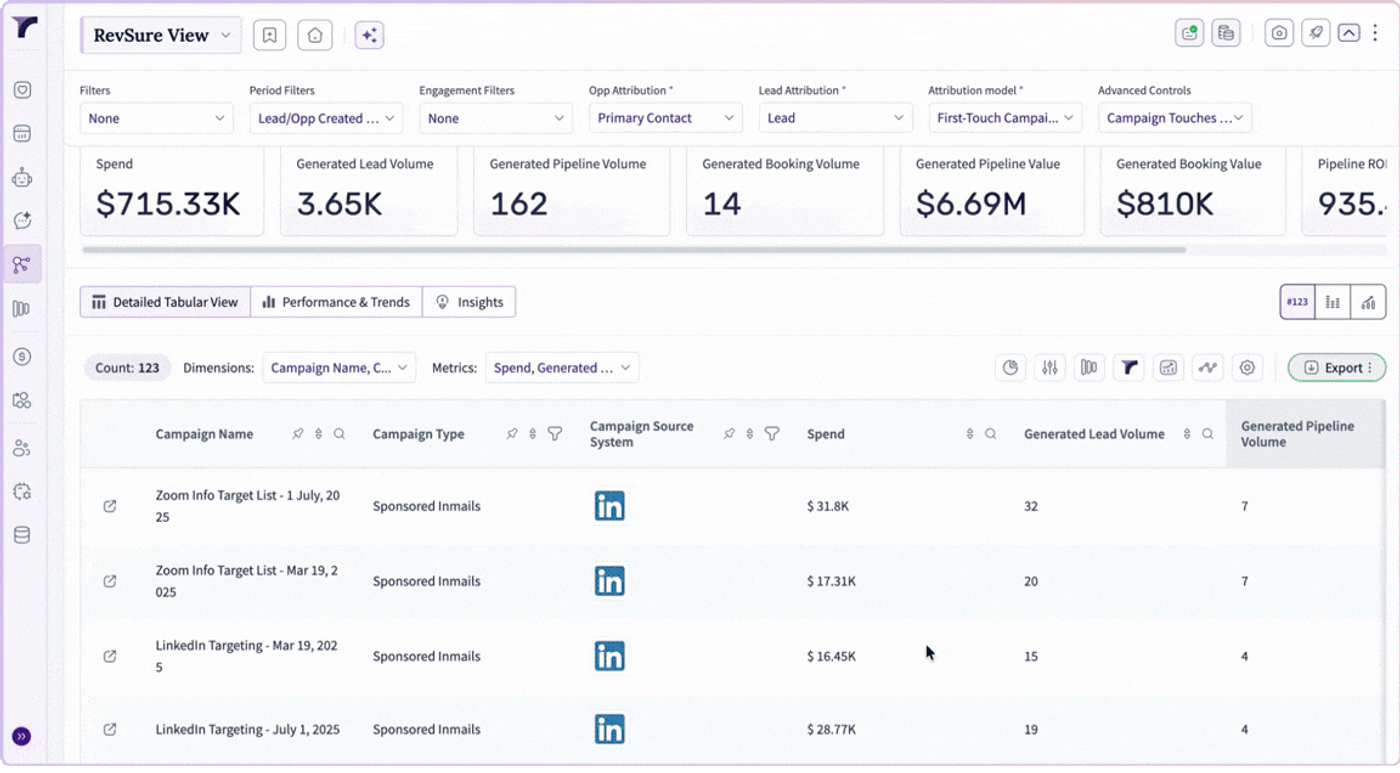Switch to the #123 numeric display mode
The height and width of the screenshot is (773, 1400).
[x=1297, y=302]
